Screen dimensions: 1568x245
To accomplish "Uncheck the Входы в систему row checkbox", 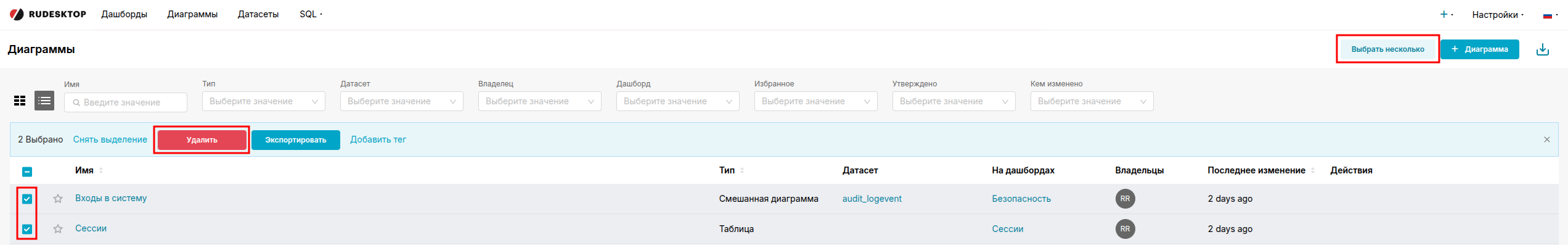I will (27, 199).
